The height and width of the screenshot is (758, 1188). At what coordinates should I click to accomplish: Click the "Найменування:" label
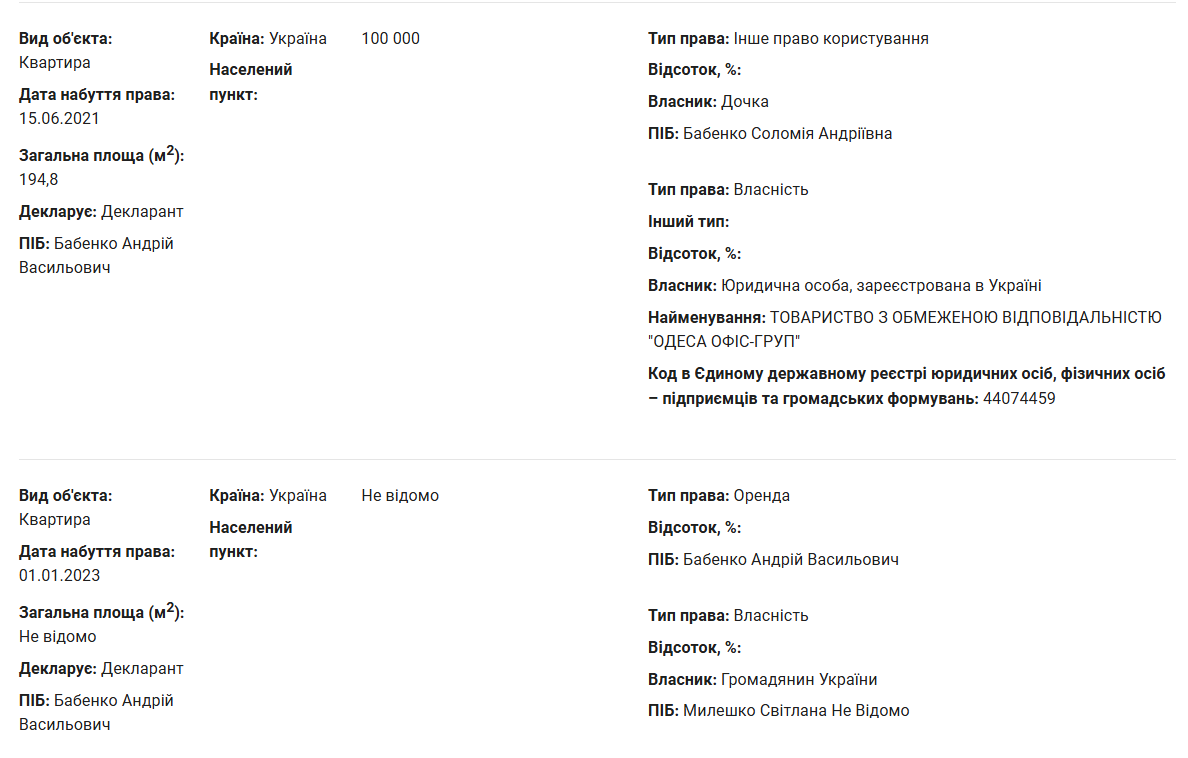(707, 318)
